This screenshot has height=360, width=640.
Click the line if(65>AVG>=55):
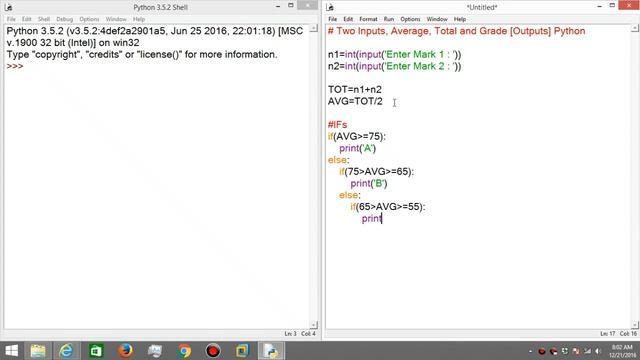point(388,207)
